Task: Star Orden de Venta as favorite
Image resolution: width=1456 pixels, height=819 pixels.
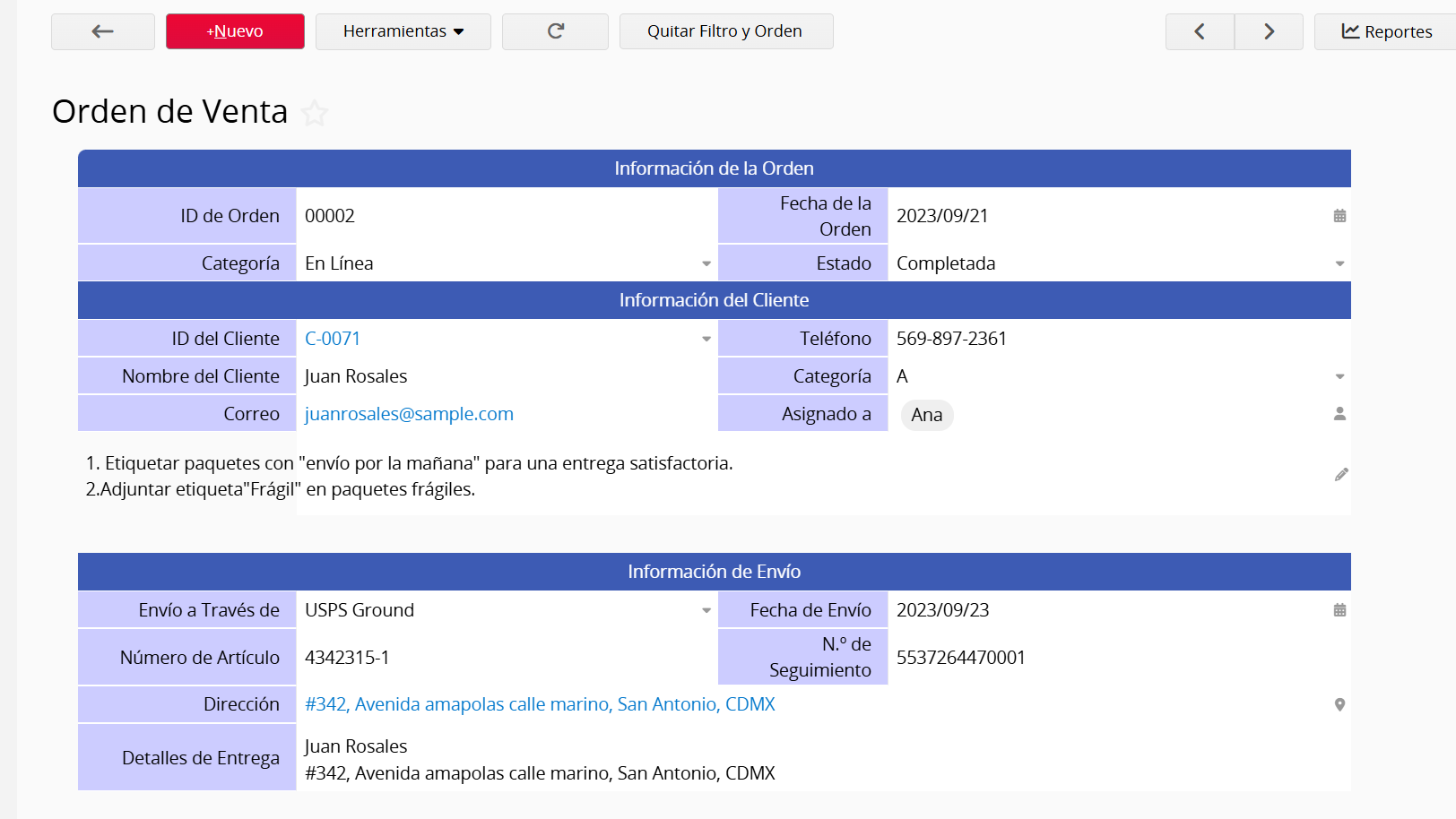Action: pyautogui.click(x=315, y=113)
